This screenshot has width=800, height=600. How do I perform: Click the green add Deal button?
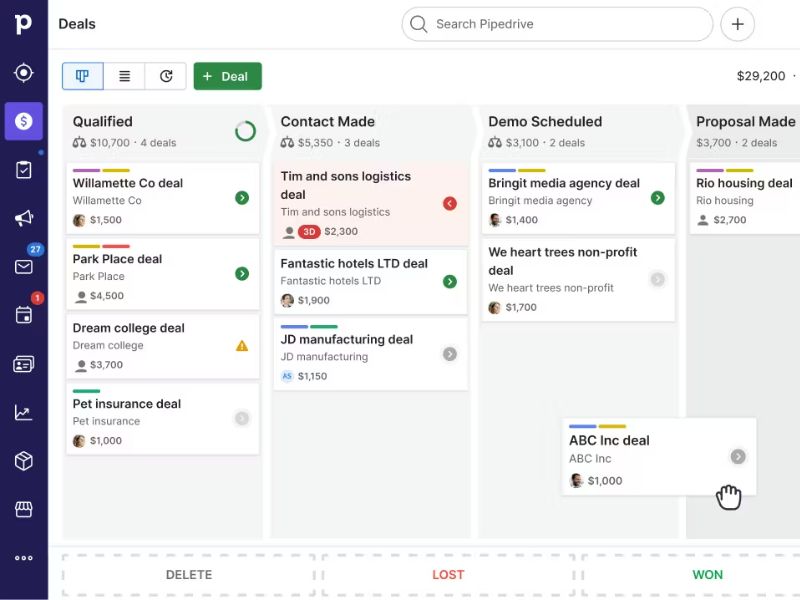(227, 76)
